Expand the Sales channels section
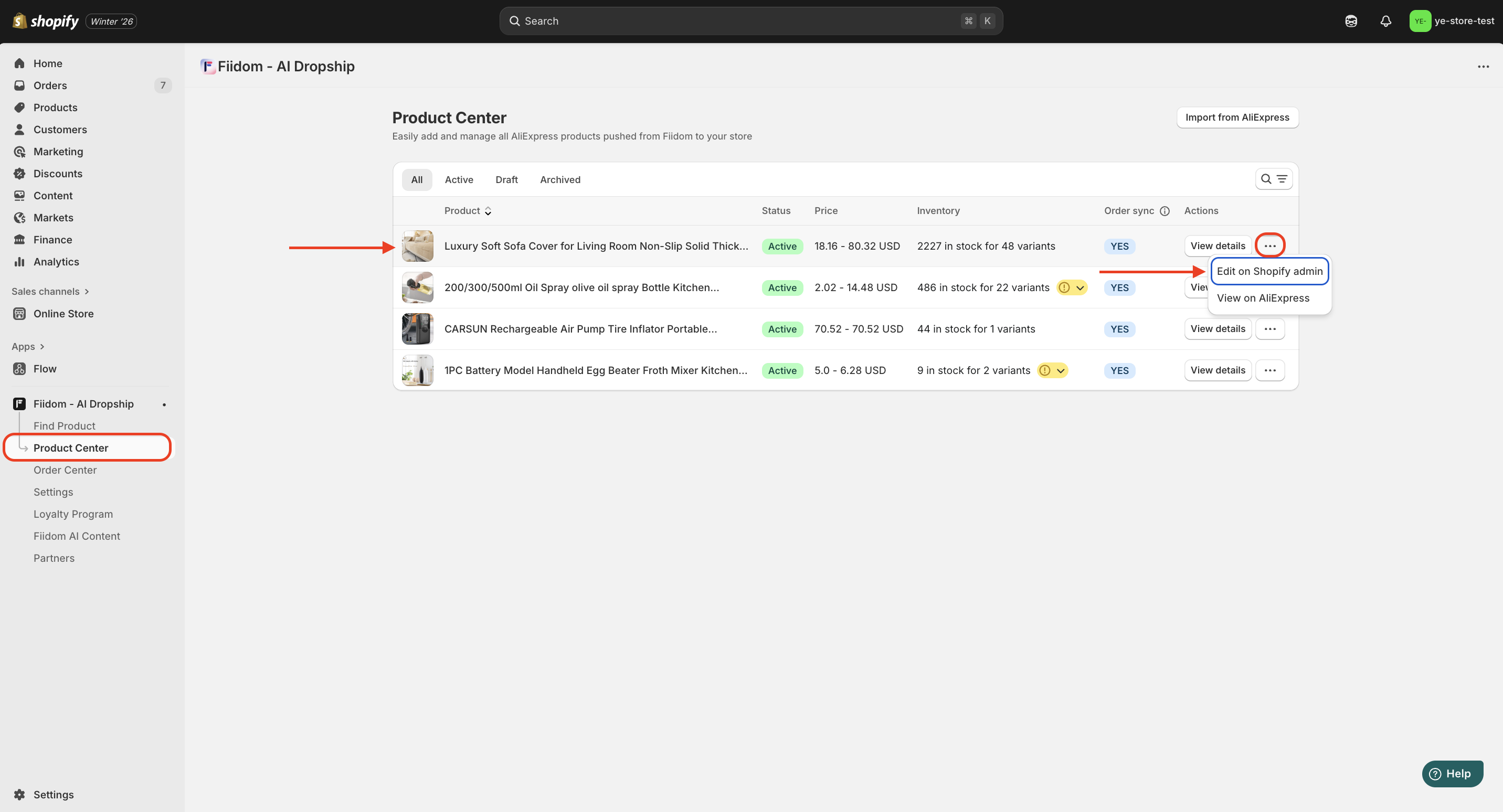The image size is (1503, 812). (x=87, y=292)
